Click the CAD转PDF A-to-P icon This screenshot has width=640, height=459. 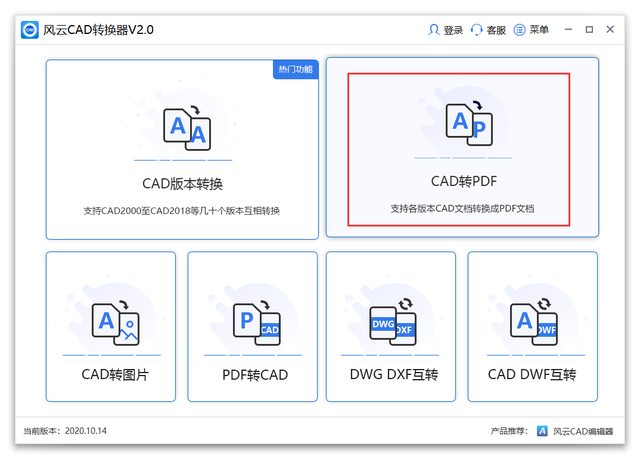(469, 123)
